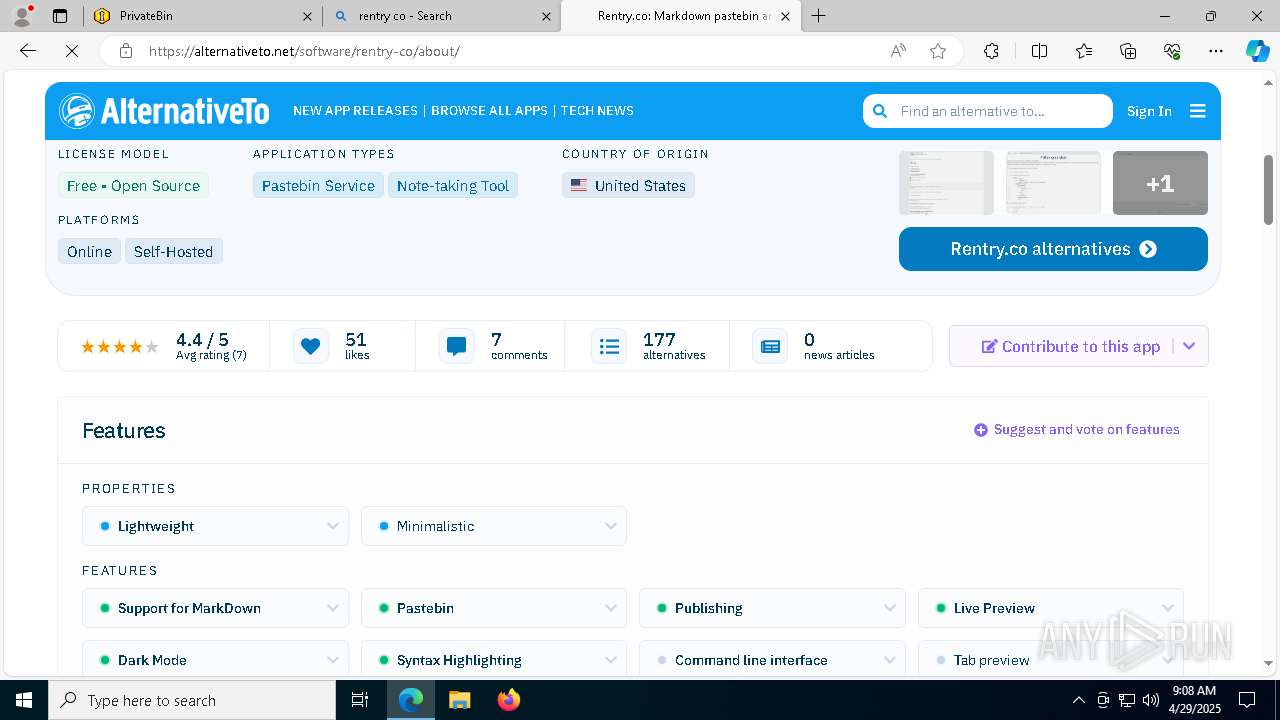The height and width of the screenshot is (720, 1280).
Task: Expand Command line interface feature
Action: click(772, 660)
